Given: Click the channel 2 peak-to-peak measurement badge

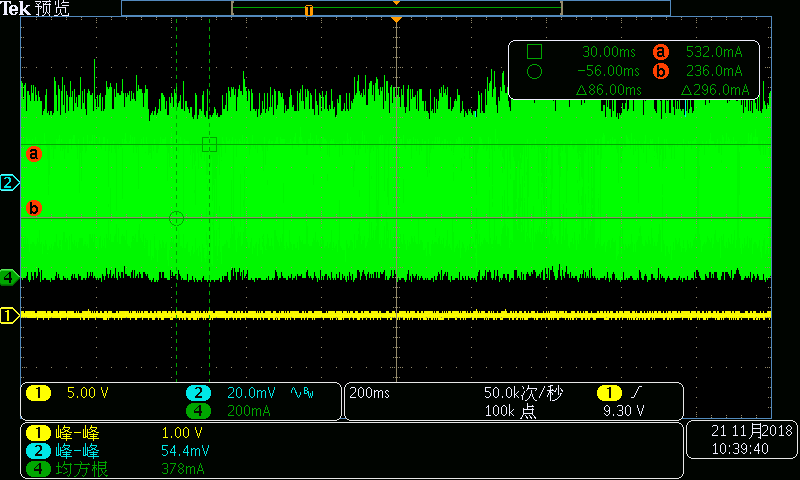Looking at the screenshot, I should [39, 451].
